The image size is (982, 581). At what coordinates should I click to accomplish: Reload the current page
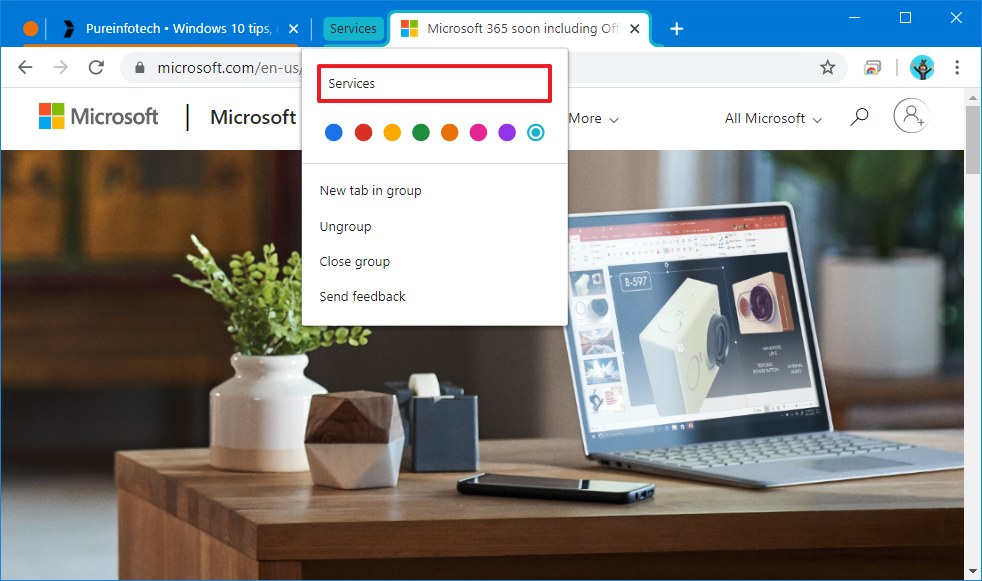coord(96,67)
